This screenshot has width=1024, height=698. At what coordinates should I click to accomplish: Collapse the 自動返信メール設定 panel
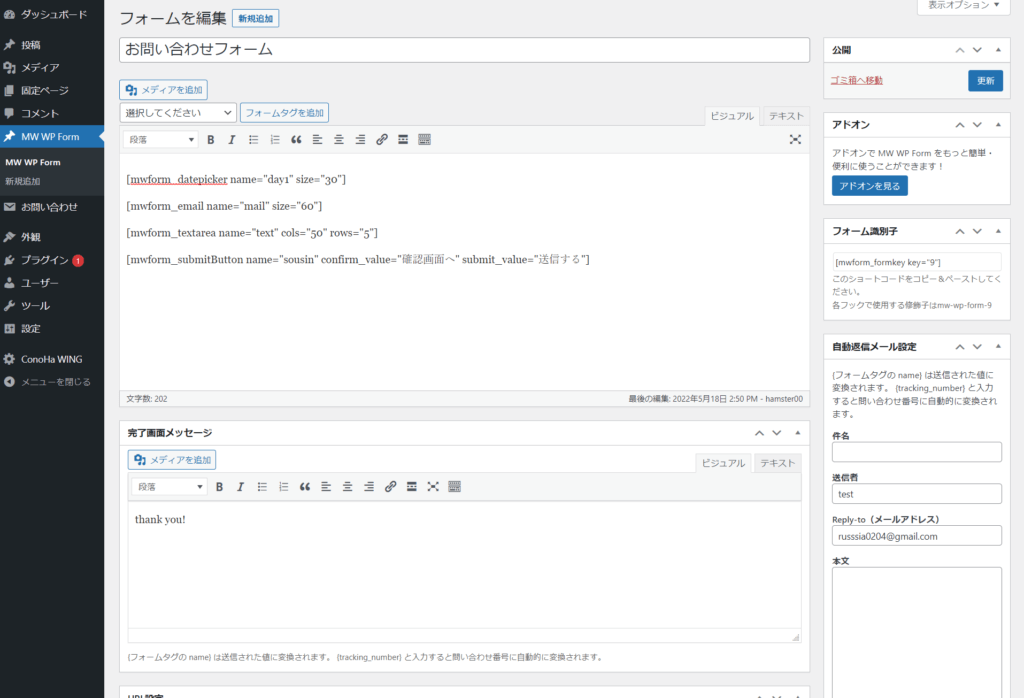click(998, 347)
